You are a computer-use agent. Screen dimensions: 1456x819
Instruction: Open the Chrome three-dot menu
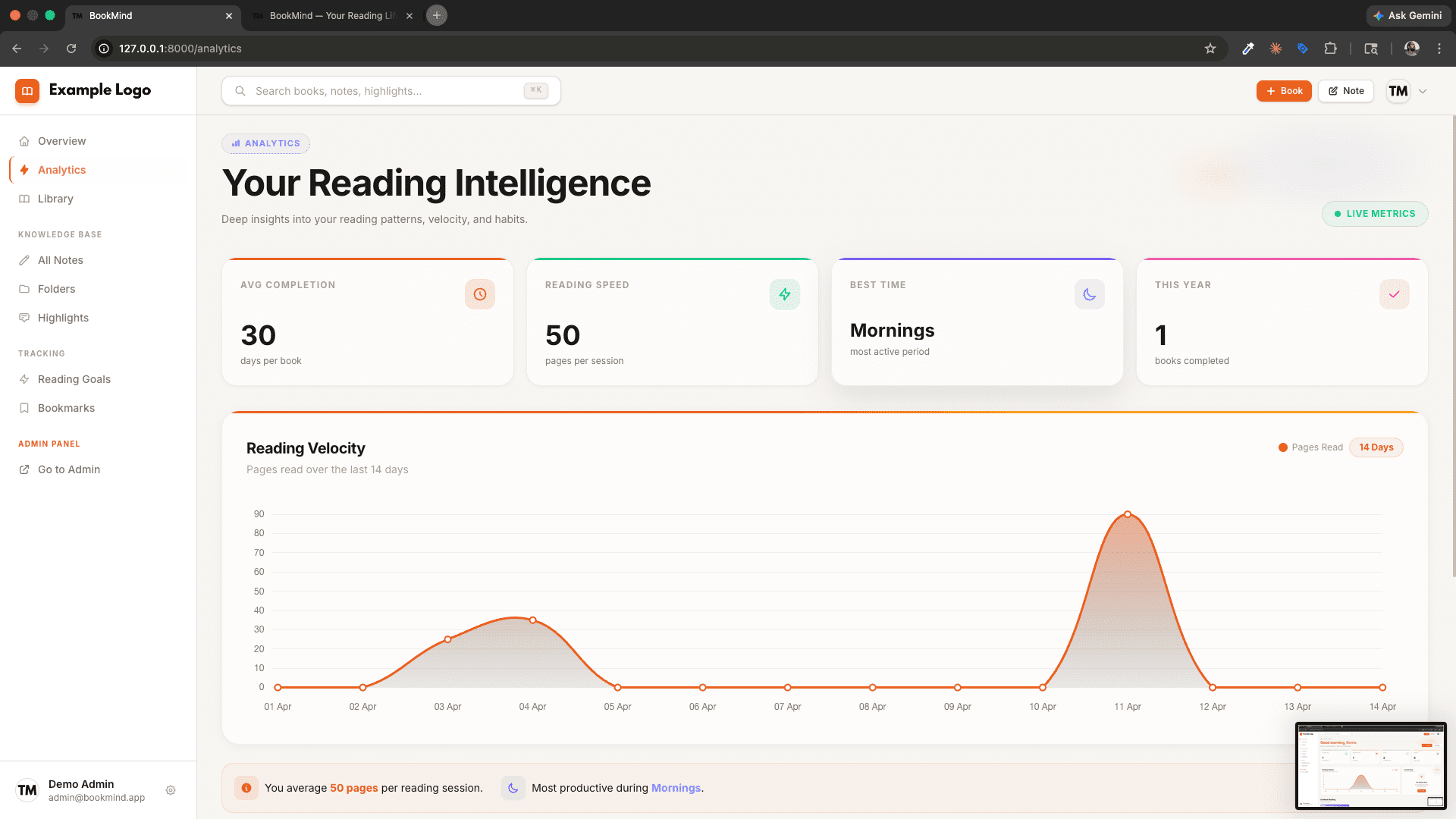[x=1439, y=49]
